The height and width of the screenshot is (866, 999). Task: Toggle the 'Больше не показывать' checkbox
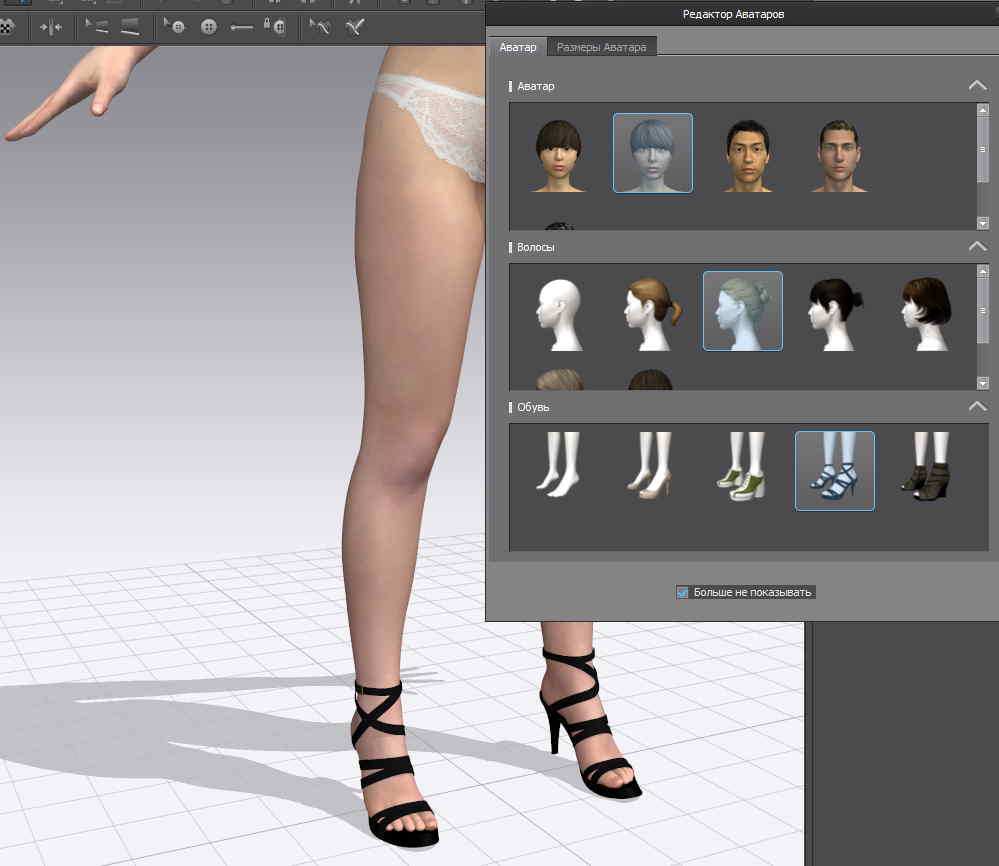click(x=683, y=592)
